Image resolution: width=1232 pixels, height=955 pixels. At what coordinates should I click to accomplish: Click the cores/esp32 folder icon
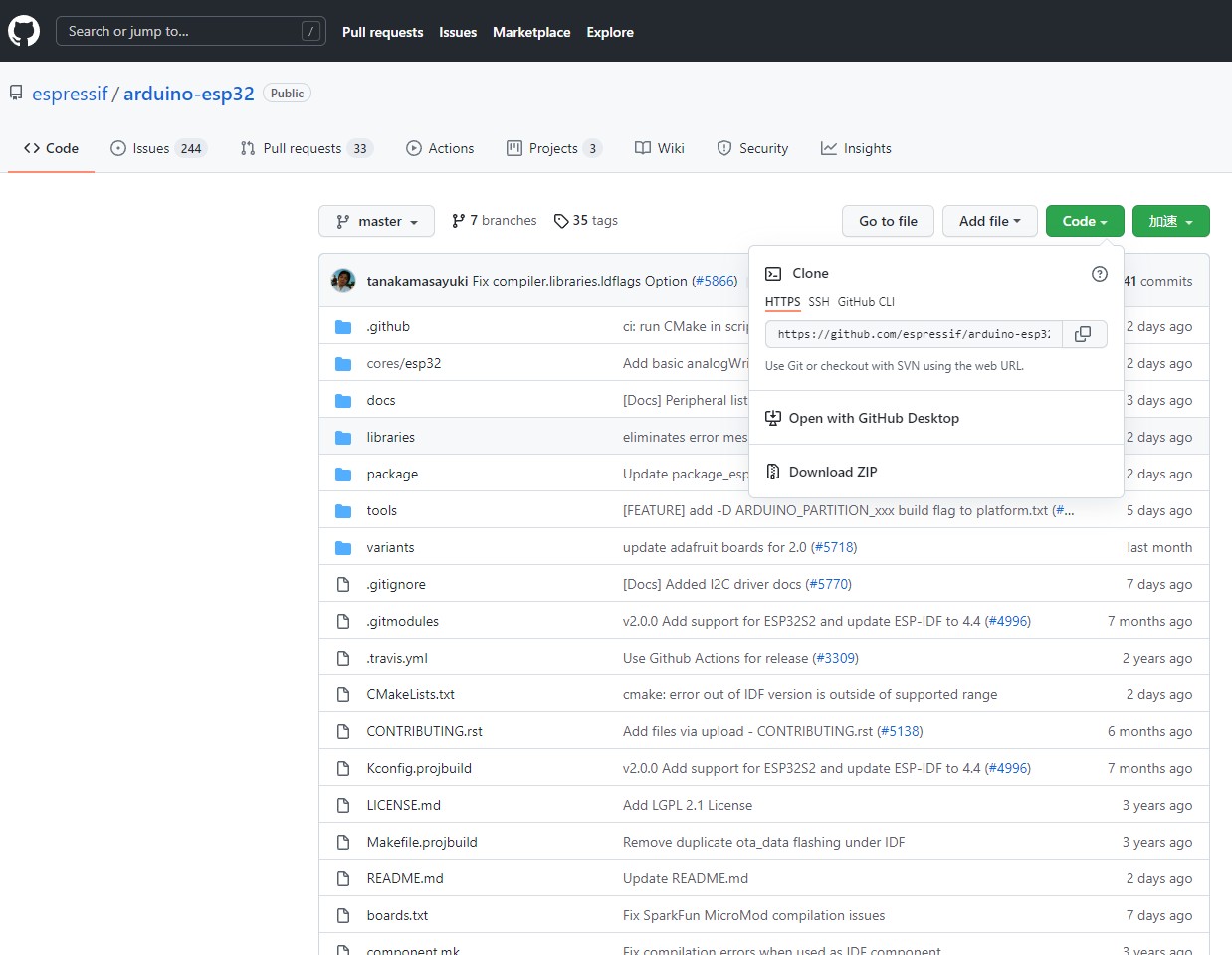point(343,364)
